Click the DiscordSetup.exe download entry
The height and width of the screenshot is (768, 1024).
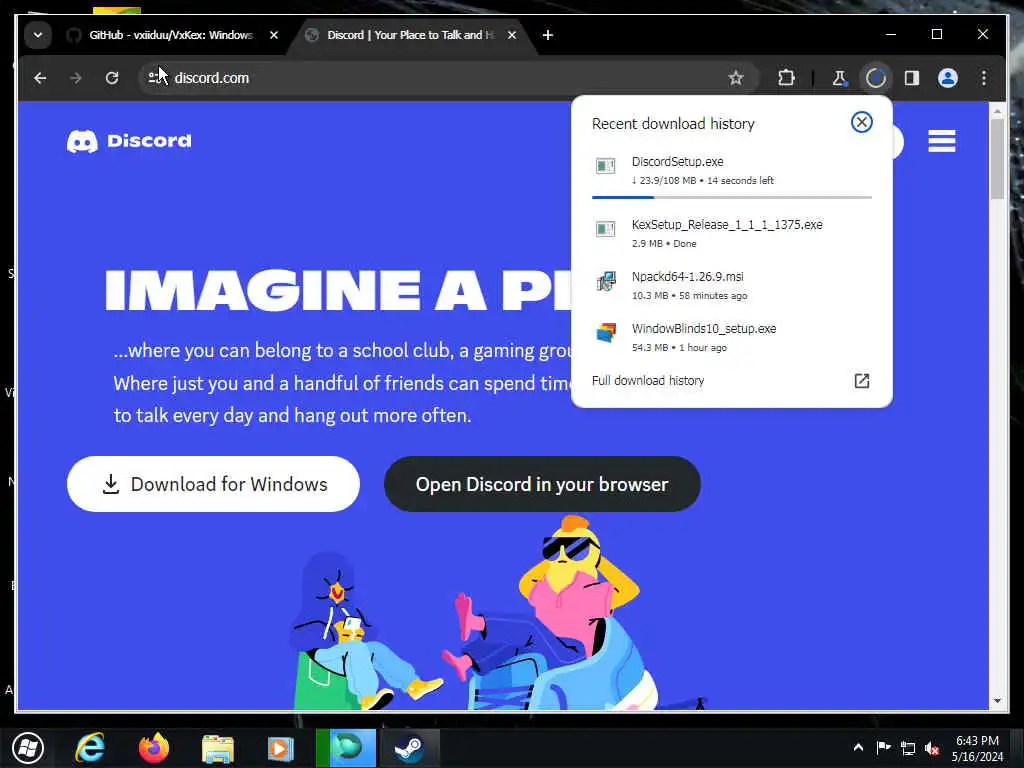pos(731,170)
